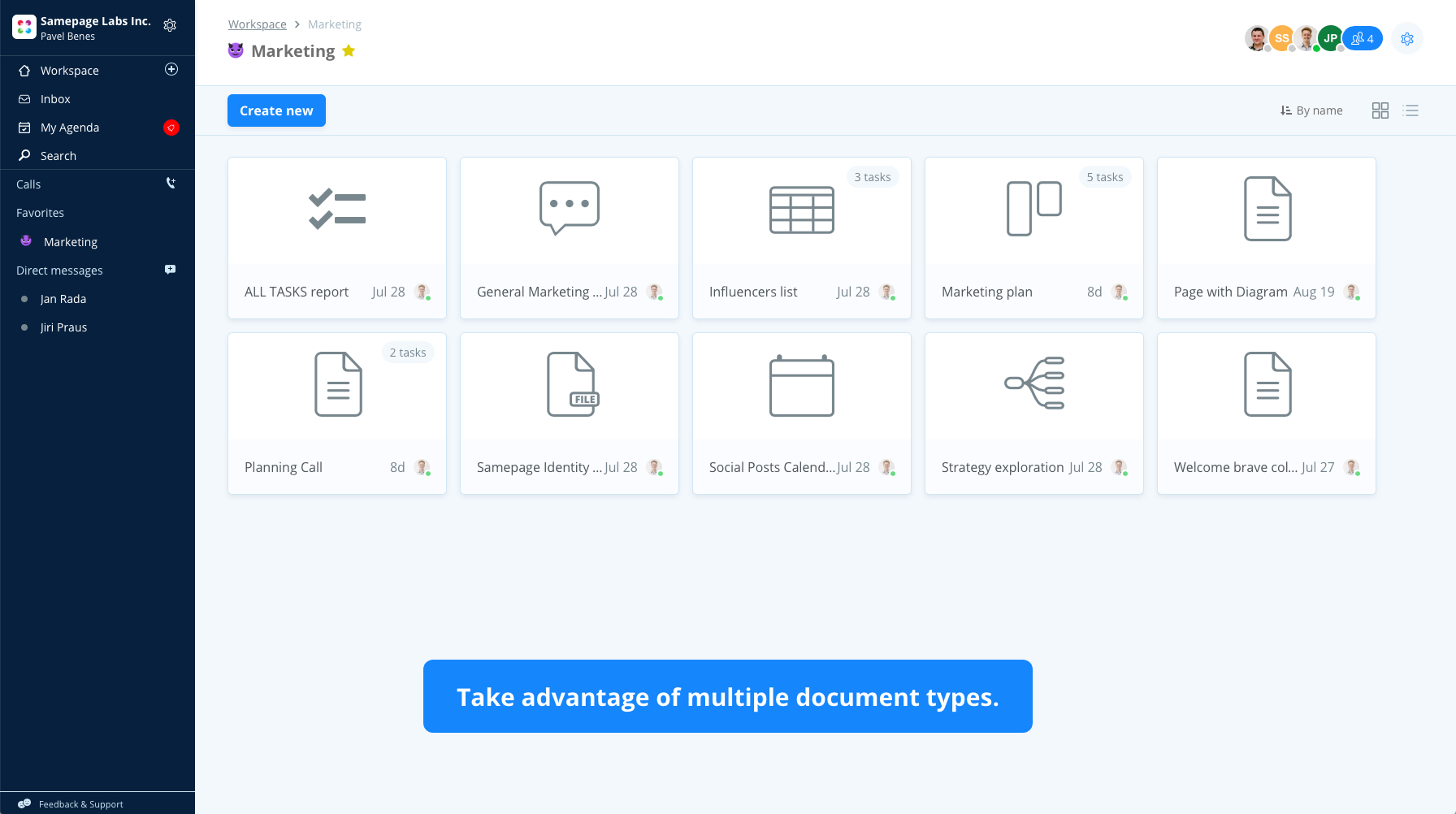
Task: Open the Planning Call title
Action: click(284, 467)
